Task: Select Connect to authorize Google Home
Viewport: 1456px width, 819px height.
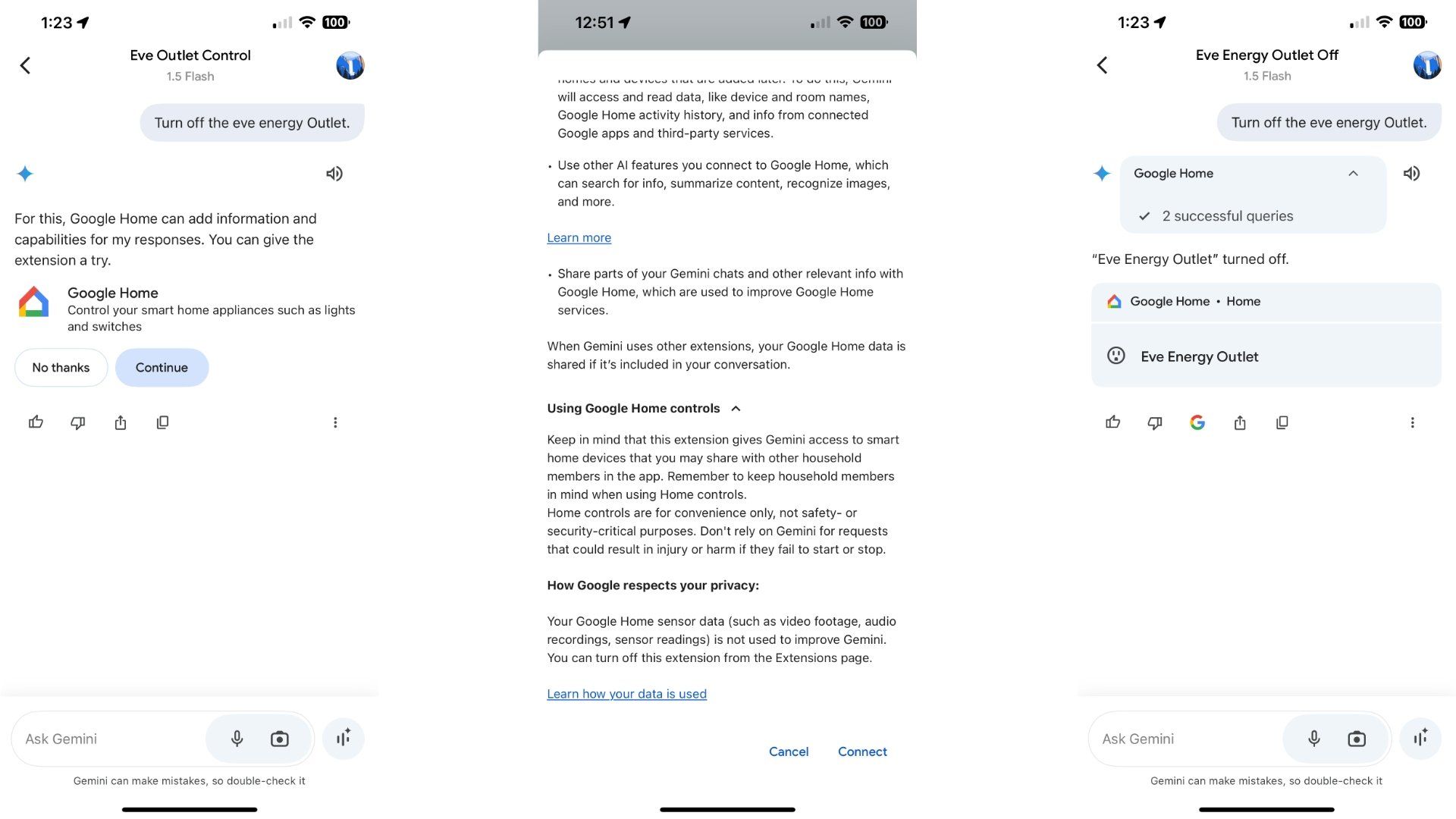Action: 862,751
